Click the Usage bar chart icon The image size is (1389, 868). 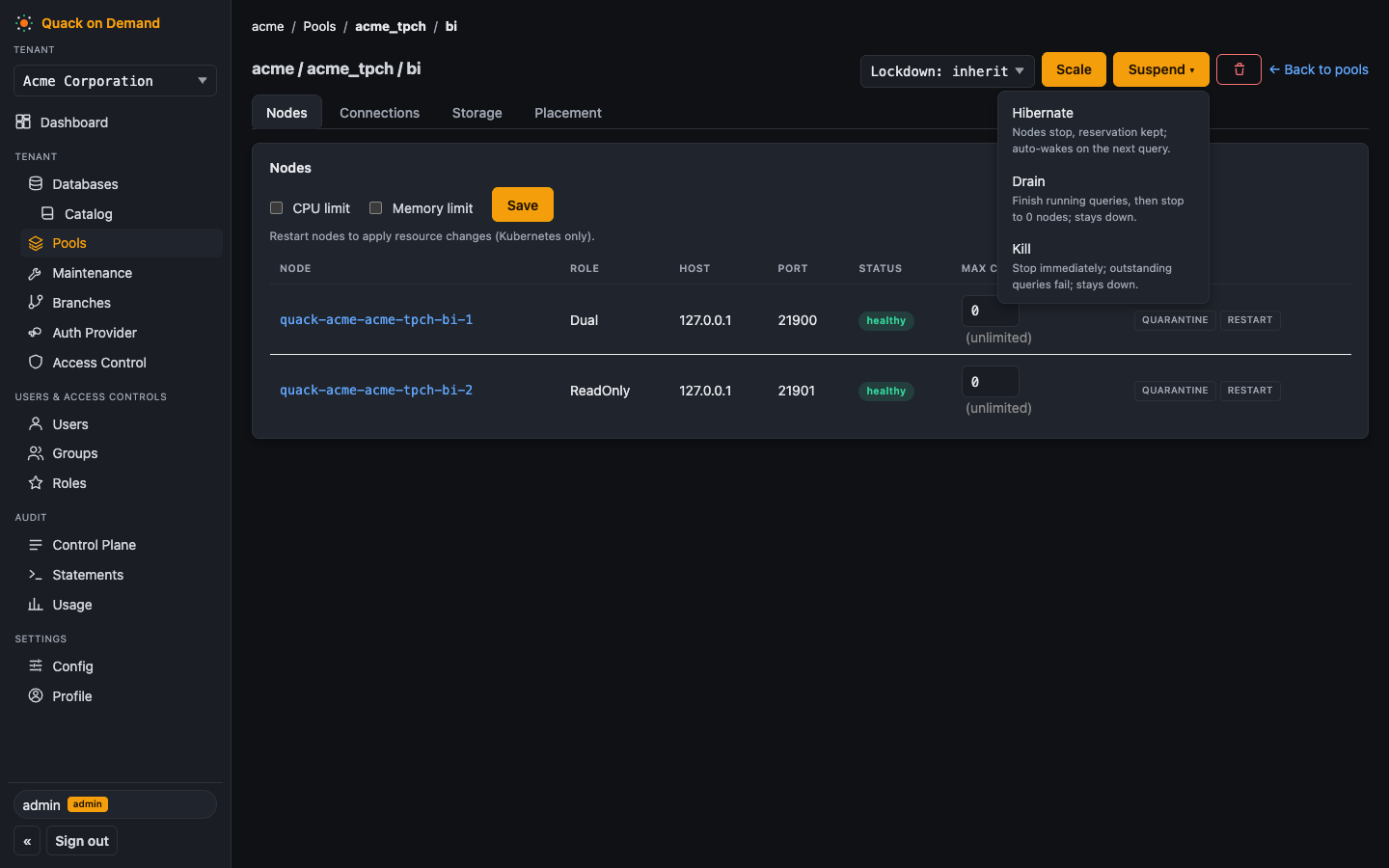36,604
